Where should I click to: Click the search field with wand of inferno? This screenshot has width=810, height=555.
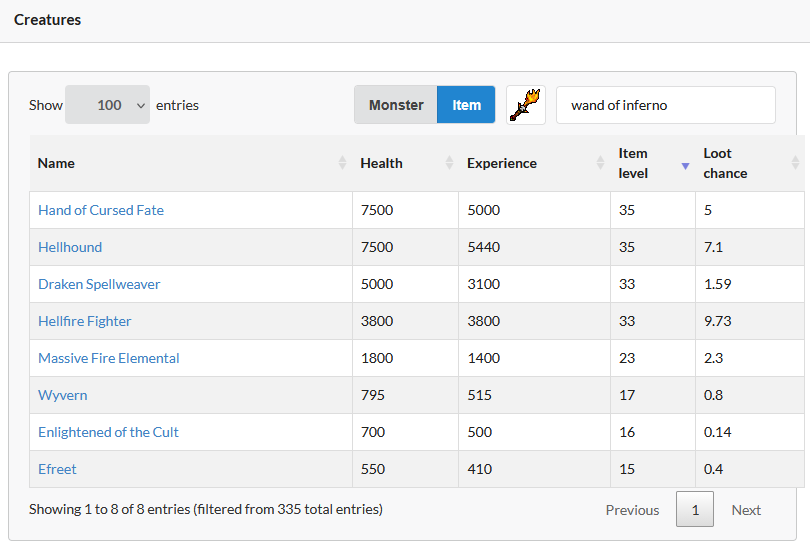coord(665,105)
